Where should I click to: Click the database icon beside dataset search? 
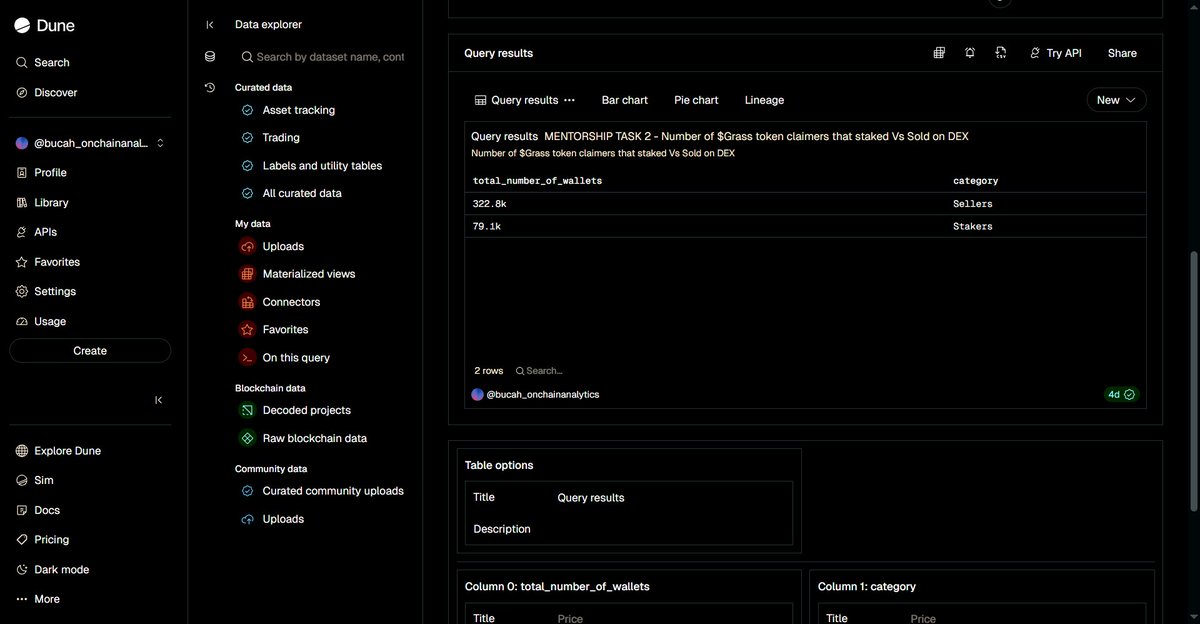pyautogui.click(x=210, y=57)
